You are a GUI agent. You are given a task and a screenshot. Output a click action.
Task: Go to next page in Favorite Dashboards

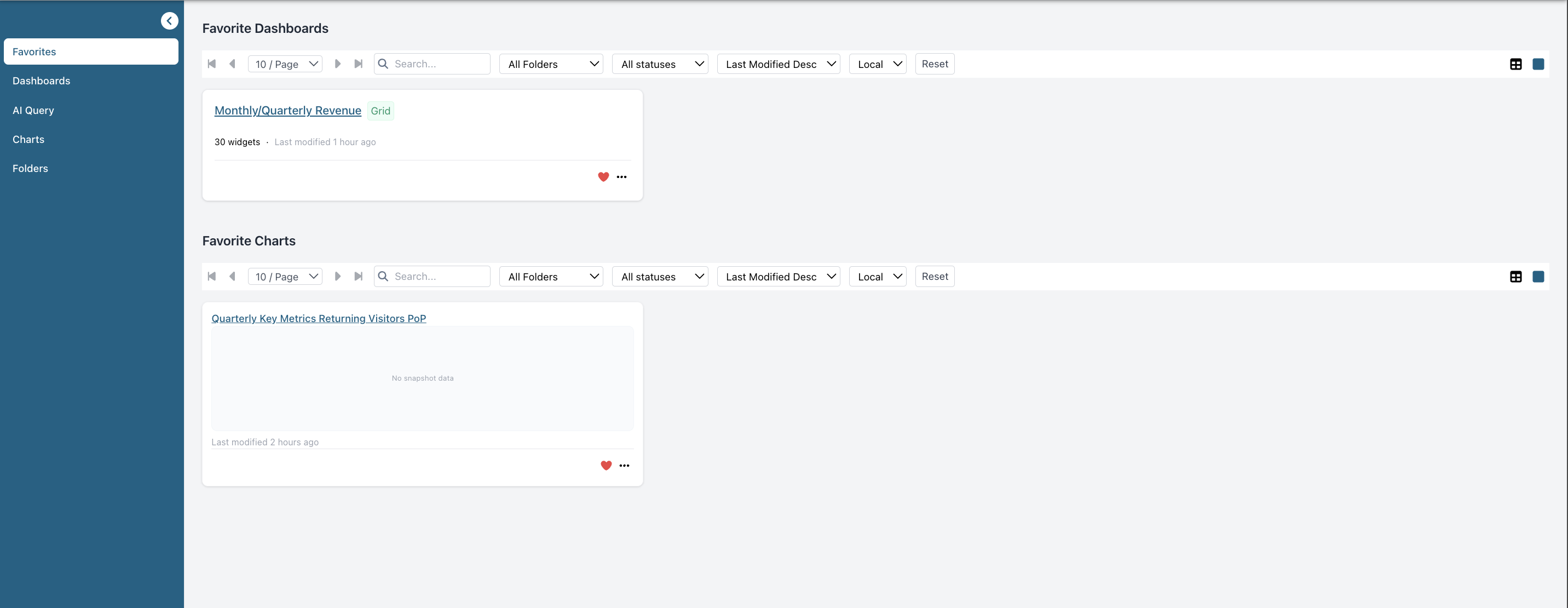click(x=338, y=64)
